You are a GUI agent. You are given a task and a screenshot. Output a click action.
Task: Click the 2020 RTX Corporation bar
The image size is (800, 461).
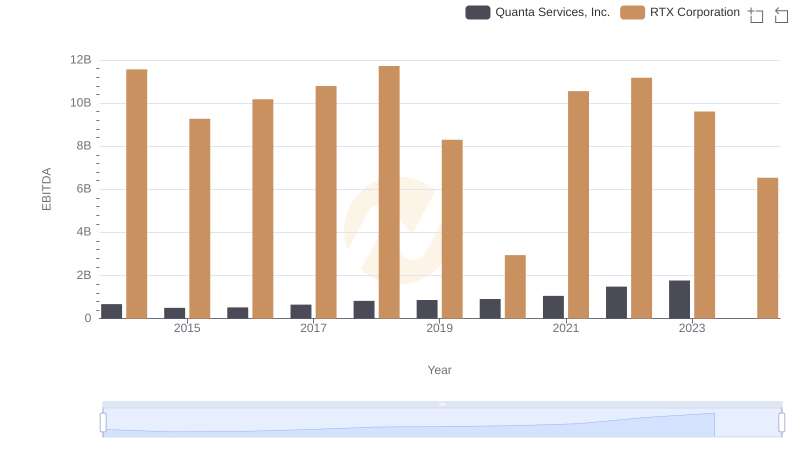click(x=515, y=286)
